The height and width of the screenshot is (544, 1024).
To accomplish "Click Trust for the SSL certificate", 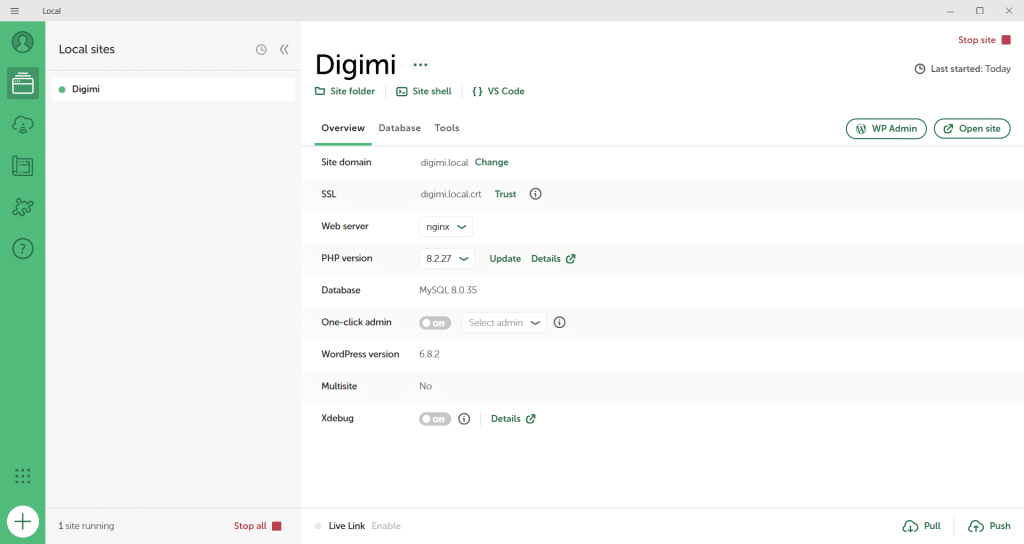I will (505, 195).
